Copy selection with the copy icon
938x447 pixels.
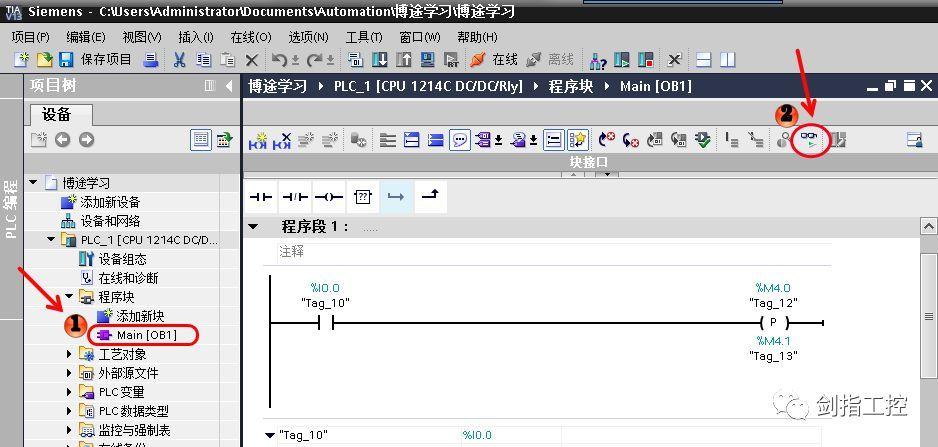point(204,59)
